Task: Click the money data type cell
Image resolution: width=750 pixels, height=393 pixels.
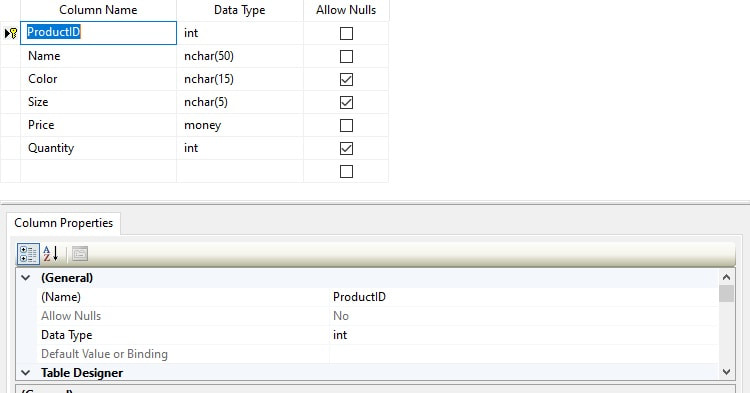Action: (240, 125)
